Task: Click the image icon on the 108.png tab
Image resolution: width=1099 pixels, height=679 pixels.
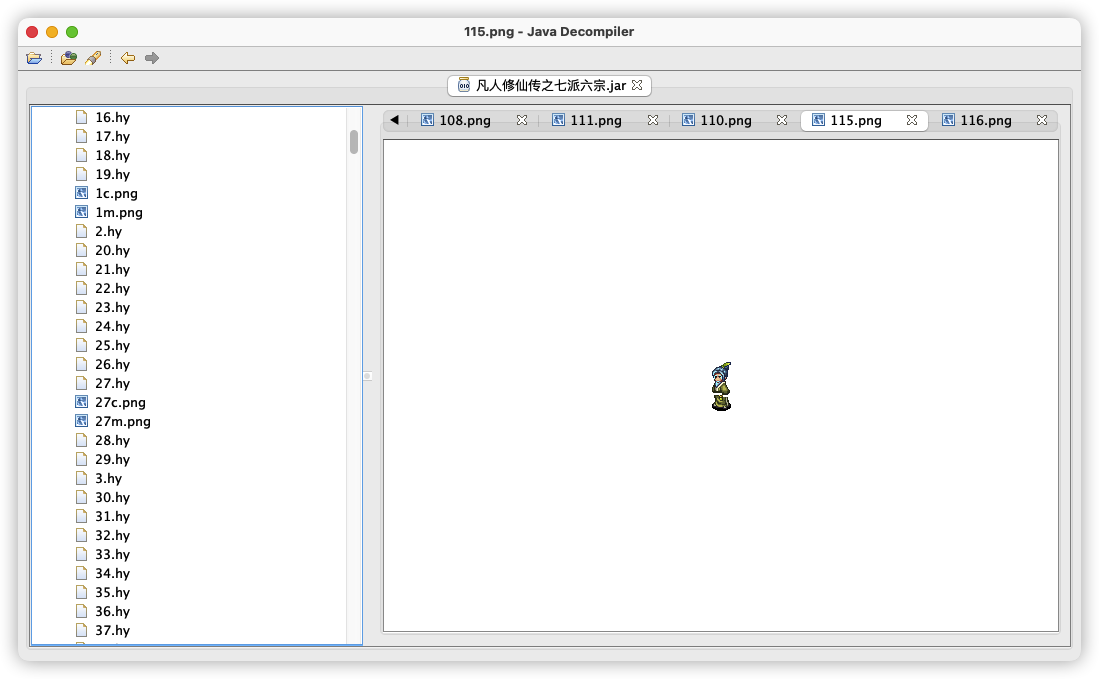Action: point(427,120)
